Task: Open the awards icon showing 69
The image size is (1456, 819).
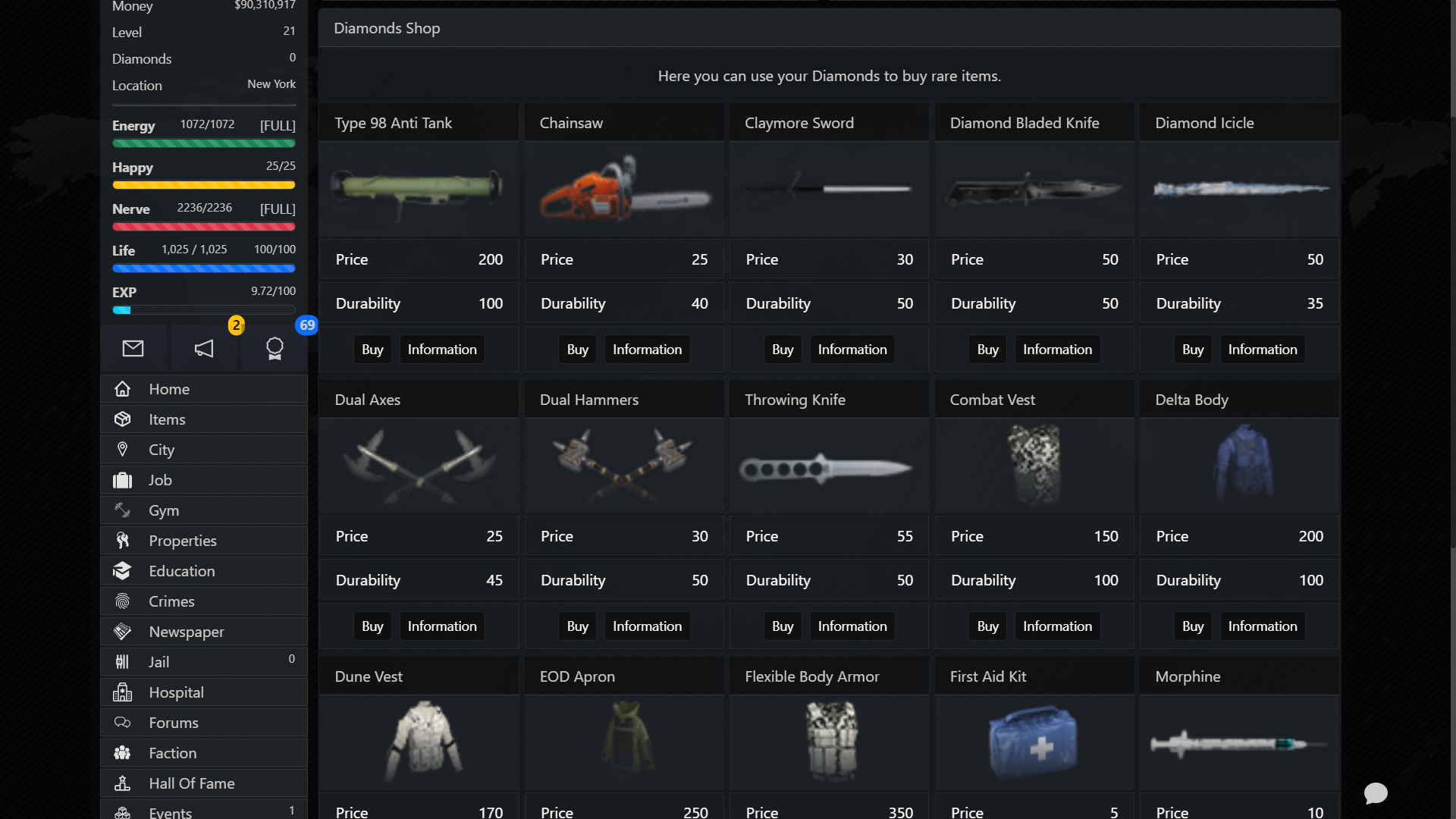Action: (274, 348)
